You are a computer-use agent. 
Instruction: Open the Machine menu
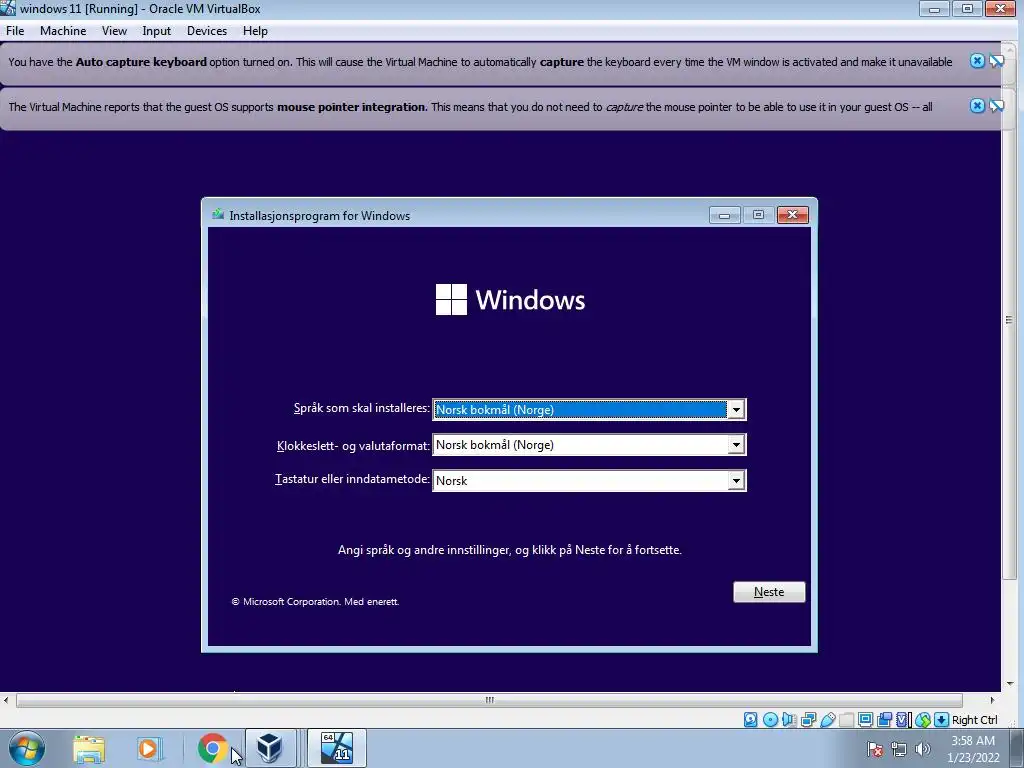tap(63, 31)
